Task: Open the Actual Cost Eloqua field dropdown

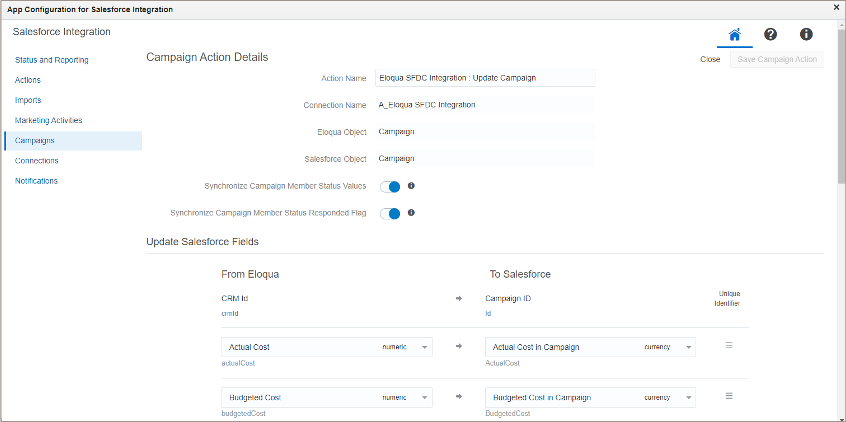Action: [x=327, y=347]
